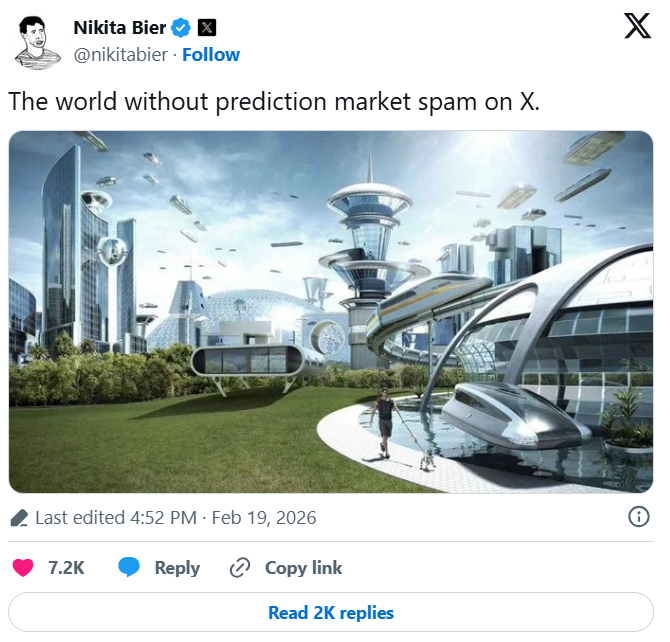670x642 pixels.
Task: Click the post text about prediction market spam
Action: click(x=274, y=102)
